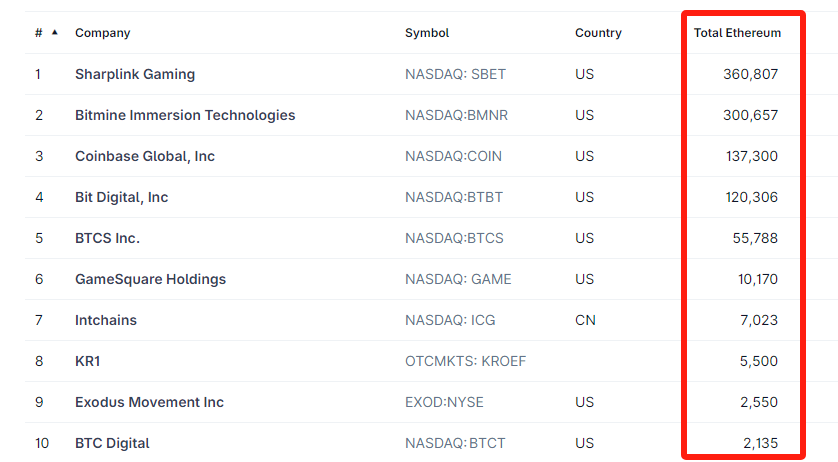
Task: Open Exodus Movement Inc link
Action: coord(149,402)
